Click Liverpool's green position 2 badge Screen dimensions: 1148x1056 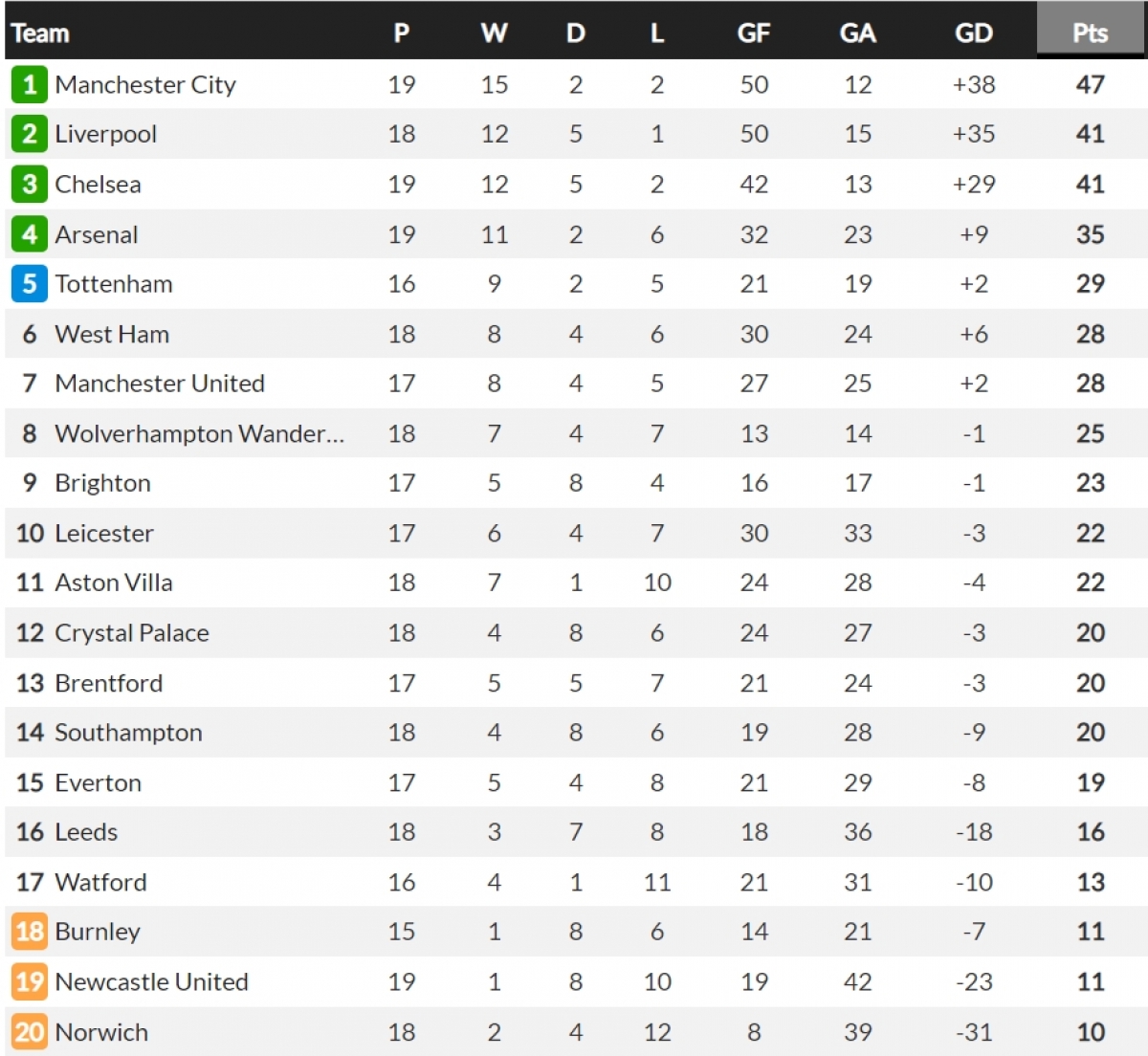click(30, 134)
